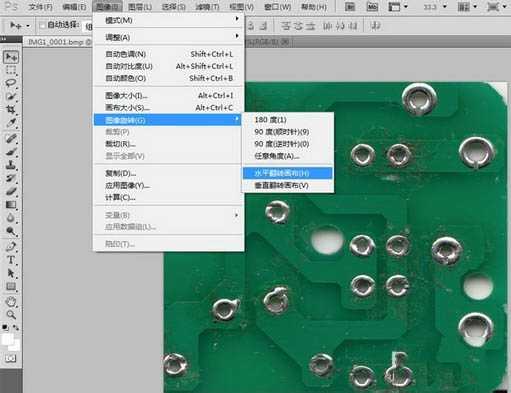Click the default colors icon
Viewport: 511px width, 393px height.
[x=5, y=328]
